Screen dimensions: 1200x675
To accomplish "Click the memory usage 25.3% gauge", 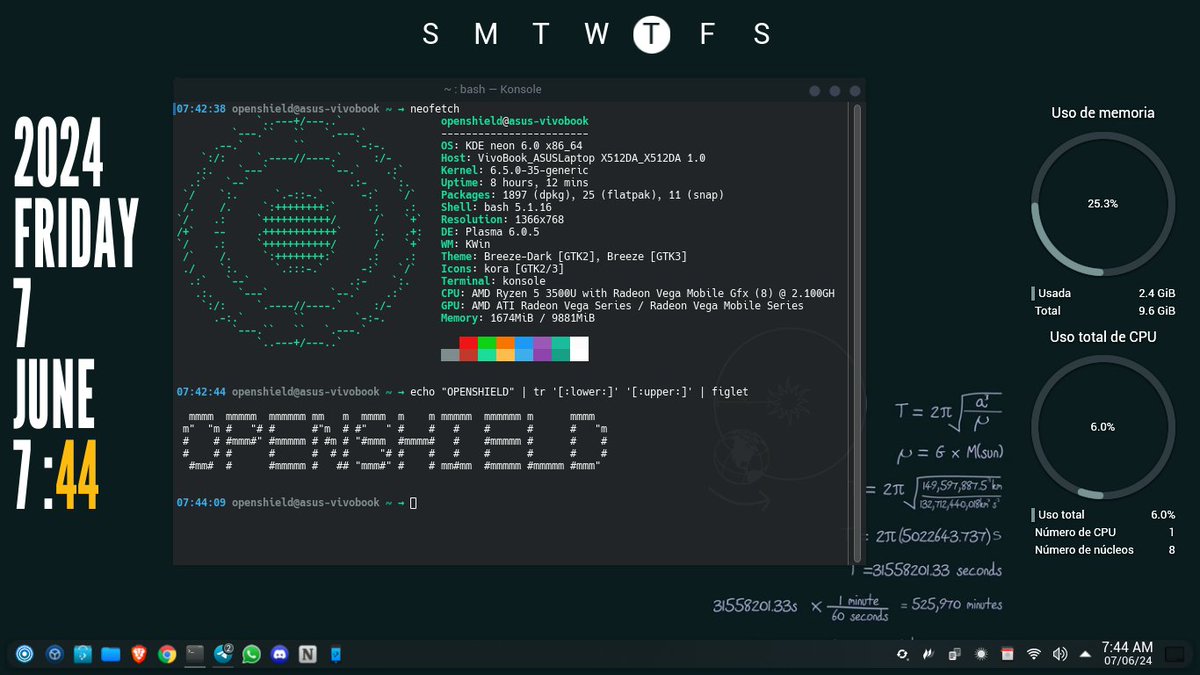I will coord(1103,203).
